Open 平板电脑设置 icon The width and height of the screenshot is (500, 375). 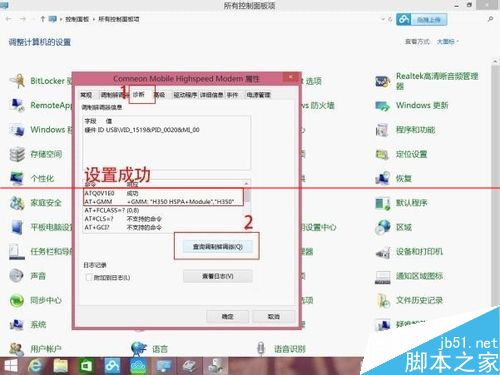coord(17,227)
